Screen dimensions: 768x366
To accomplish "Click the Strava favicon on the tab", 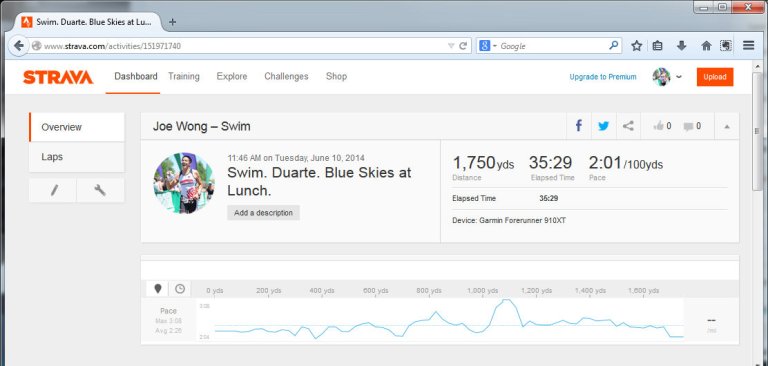I will 27,22.
